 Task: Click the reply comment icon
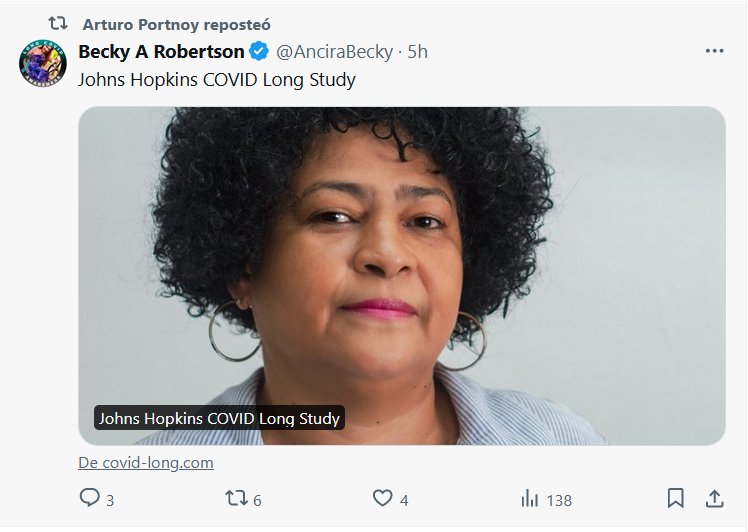coord(90,498)
